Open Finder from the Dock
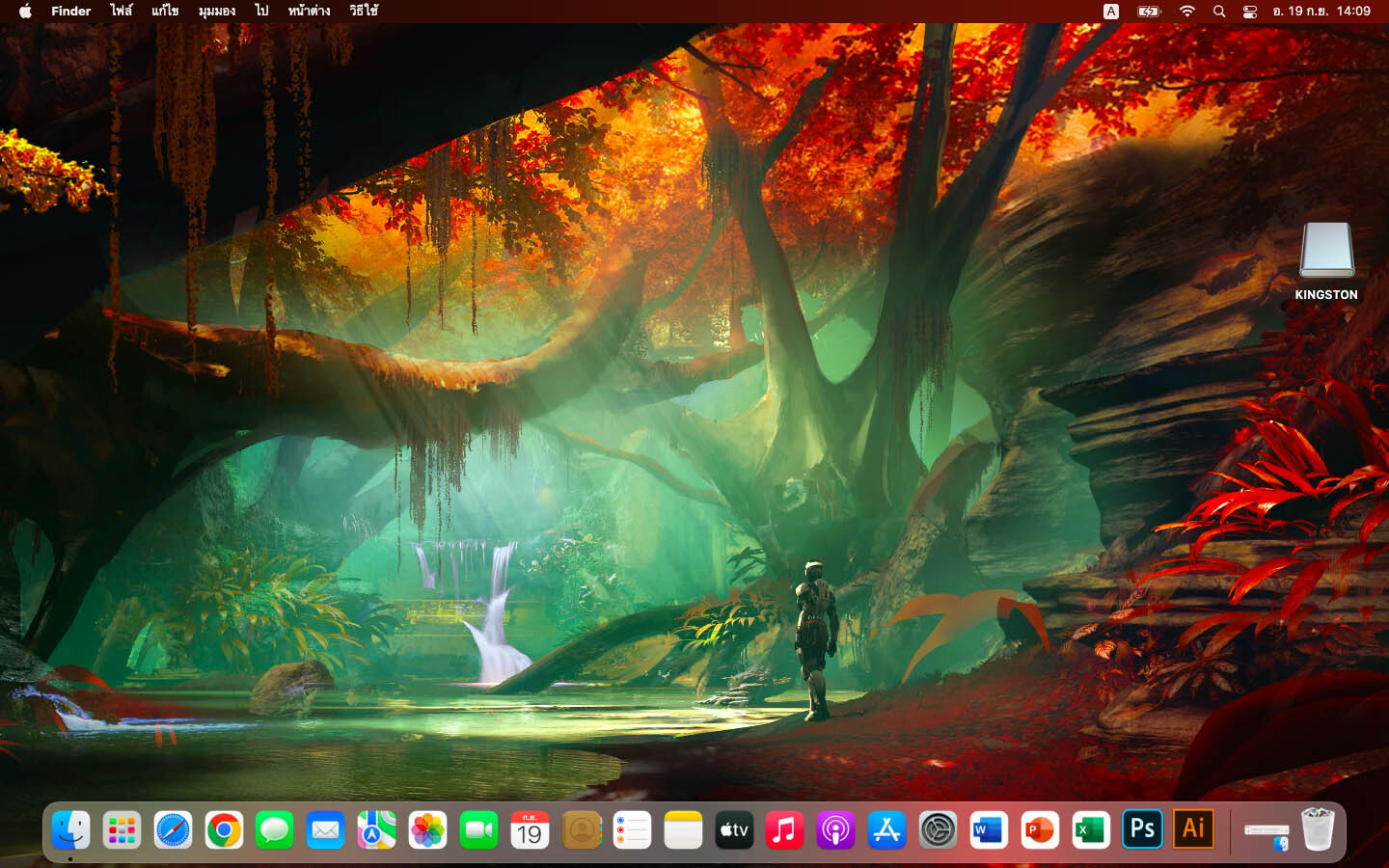 pos(70,830)
